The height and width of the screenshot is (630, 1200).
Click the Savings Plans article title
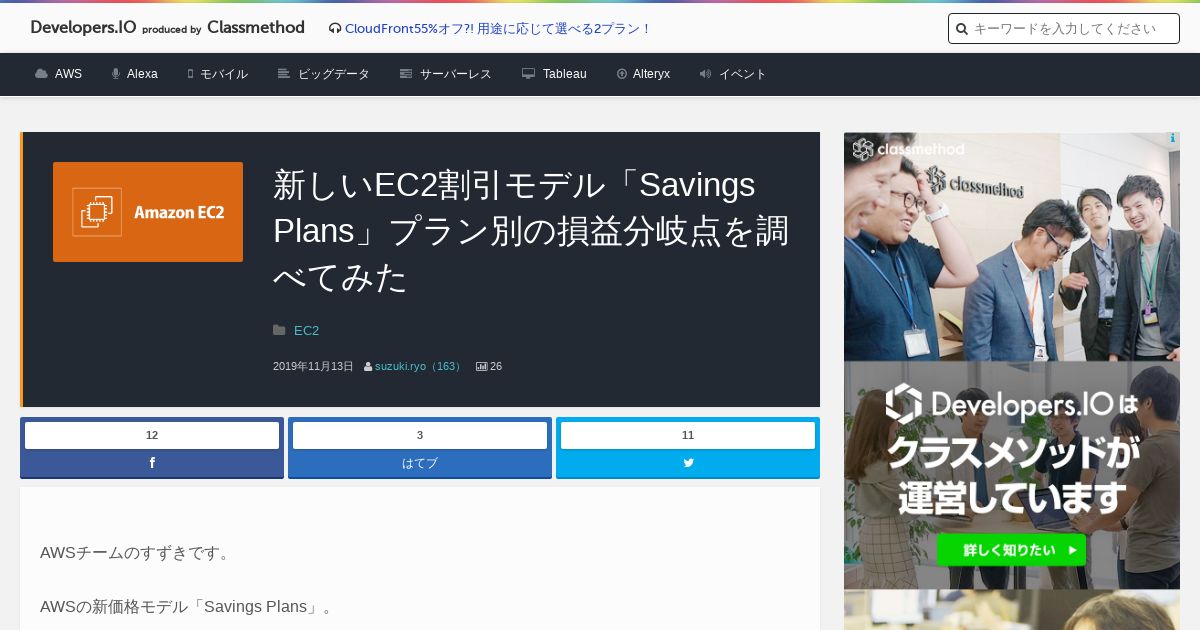pyautogui.click(x=531, y=231)
